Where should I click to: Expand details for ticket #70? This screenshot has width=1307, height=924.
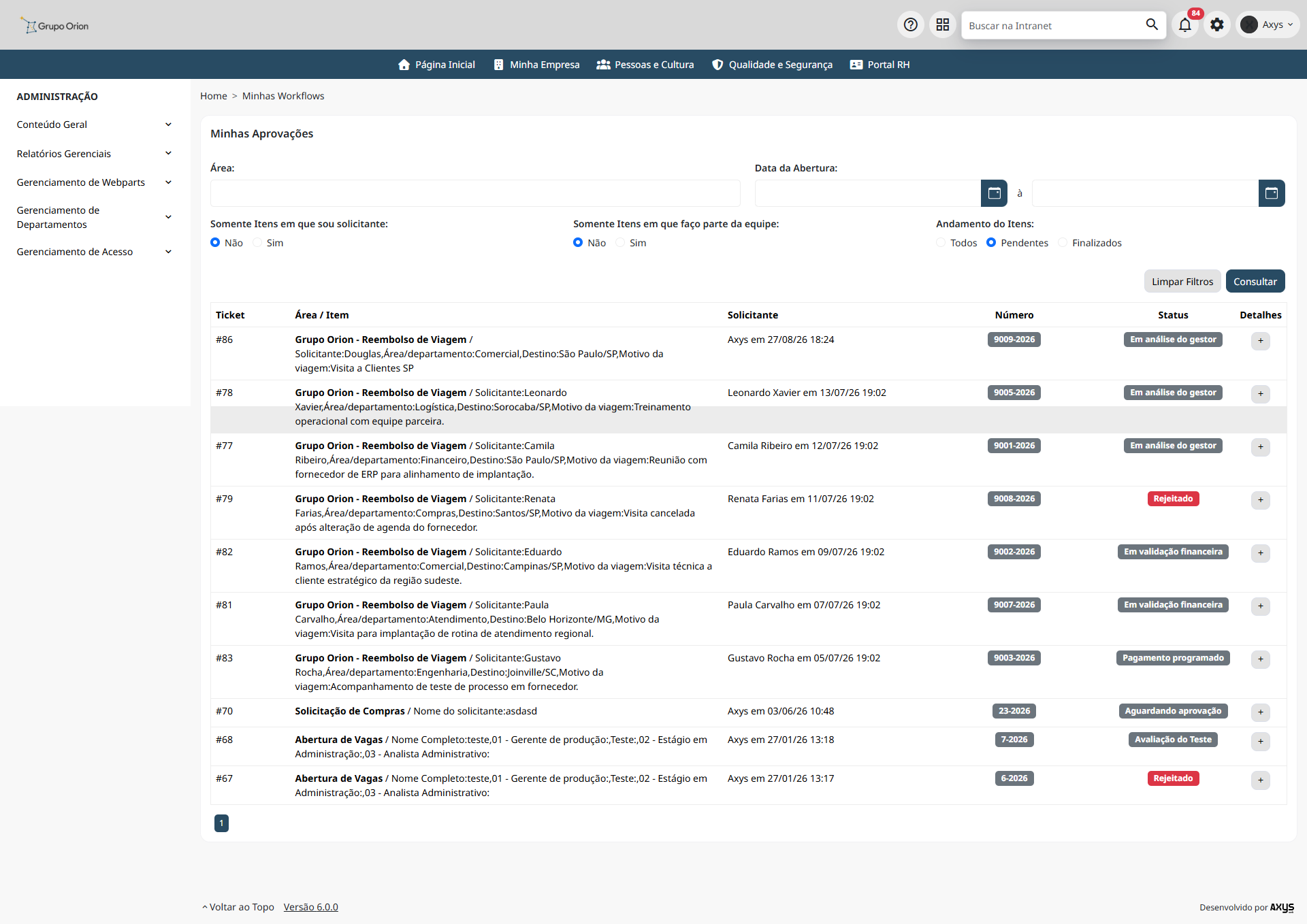coord(1261,712)
